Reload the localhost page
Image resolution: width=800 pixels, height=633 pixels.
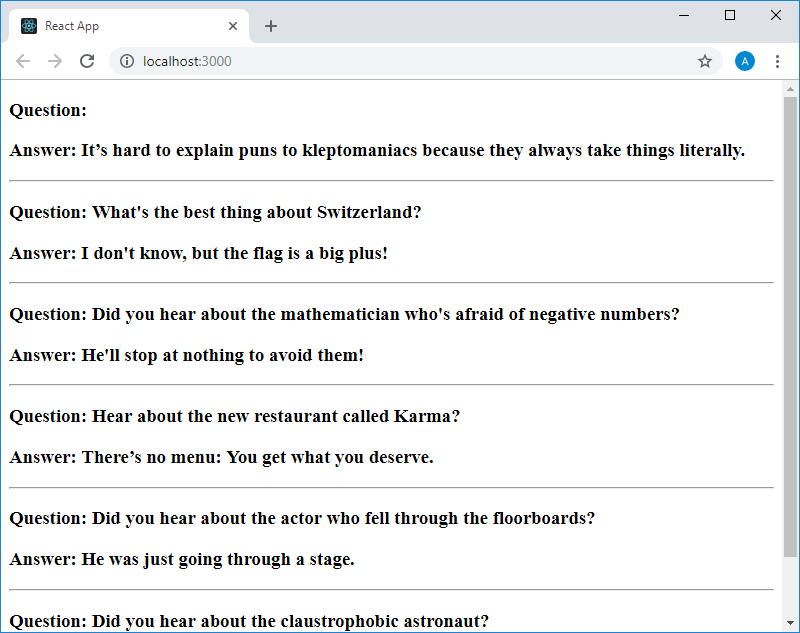pos(87,61)
